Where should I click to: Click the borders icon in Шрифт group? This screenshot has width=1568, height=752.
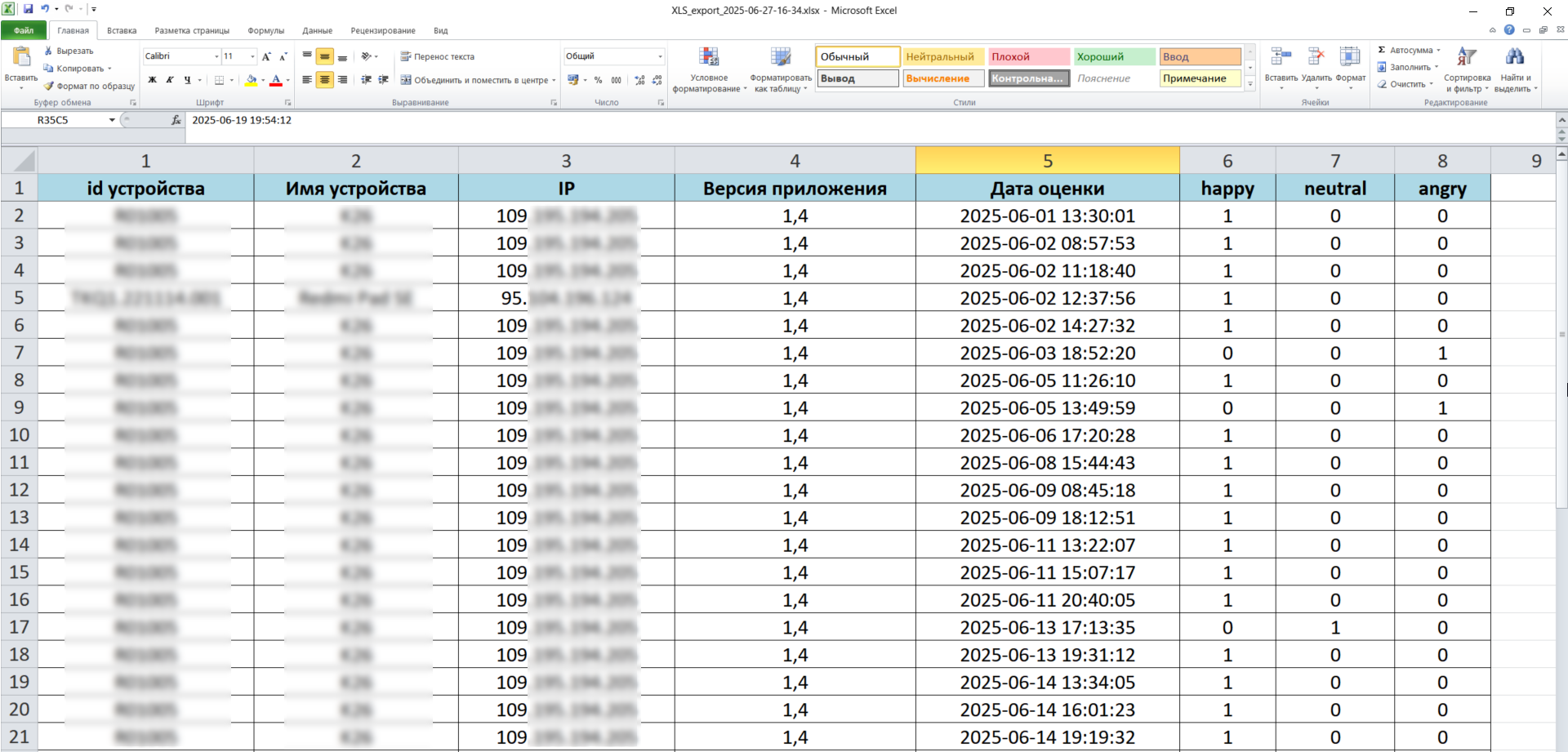point(219,80)
